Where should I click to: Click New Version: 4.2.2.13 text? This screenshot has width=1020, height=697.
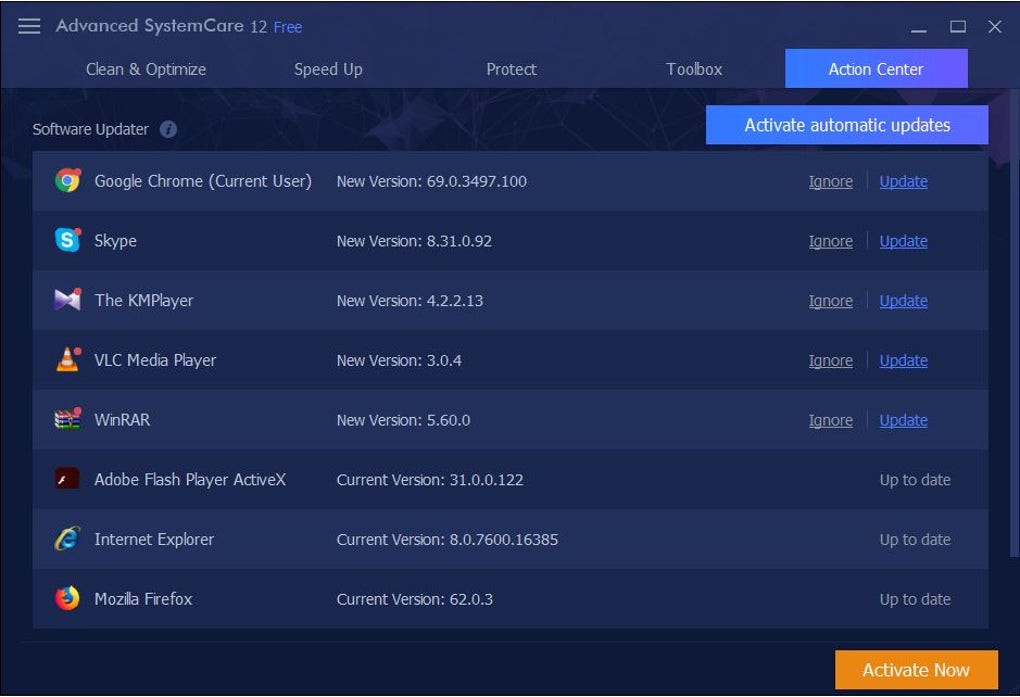[410, 301]
